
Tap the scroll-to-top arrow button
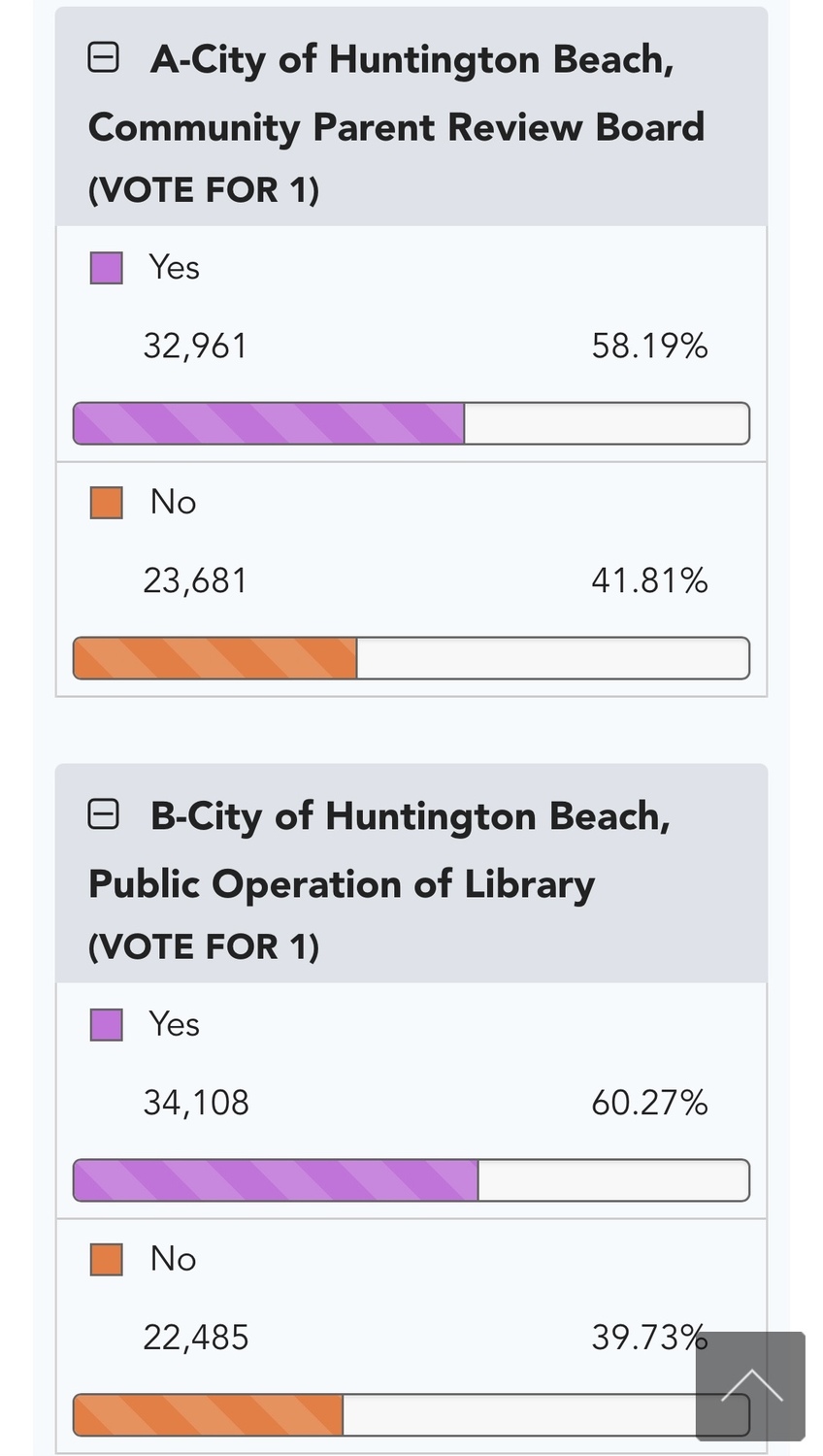tap(750, 1386)
